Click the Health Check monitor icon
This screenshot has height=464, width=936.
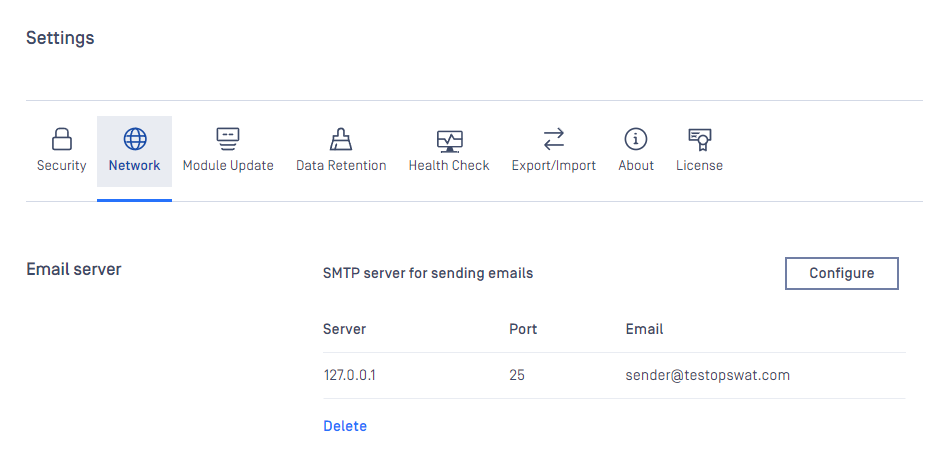pyautogui.click(x=449, y=141)
